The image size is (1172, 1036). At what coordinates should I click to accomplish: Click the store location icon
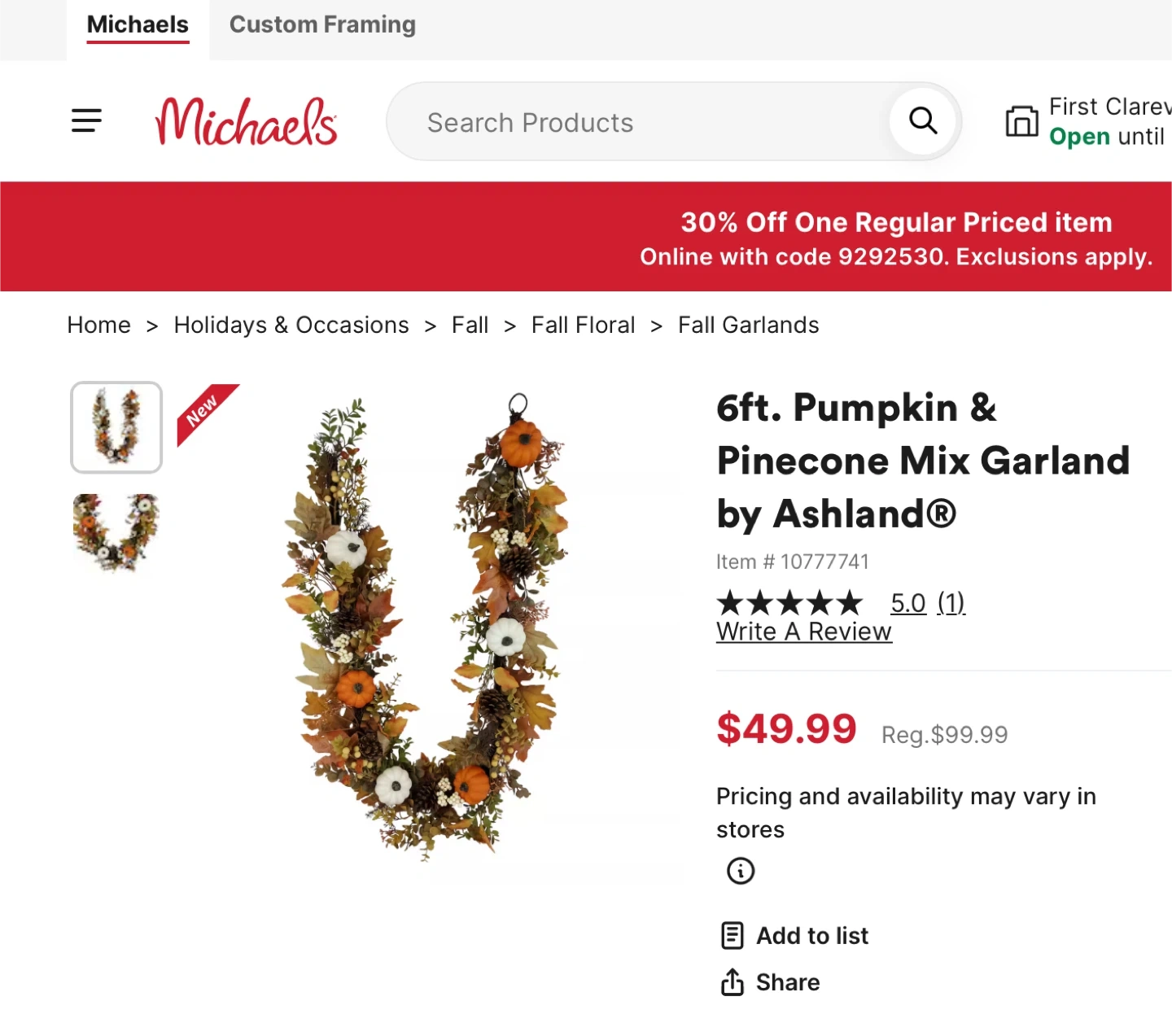(1021, 121)
